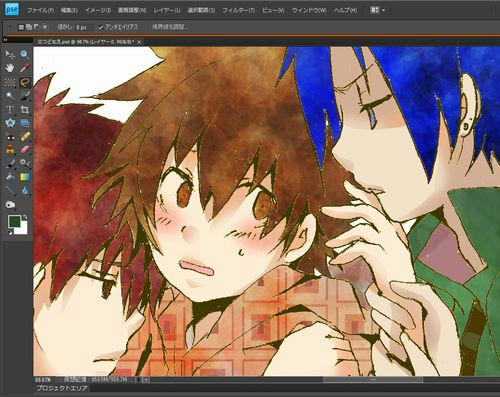Select the Spot Healing bandage tool
The width and height of the screenshot is (500, 397).
coord(24,137)
